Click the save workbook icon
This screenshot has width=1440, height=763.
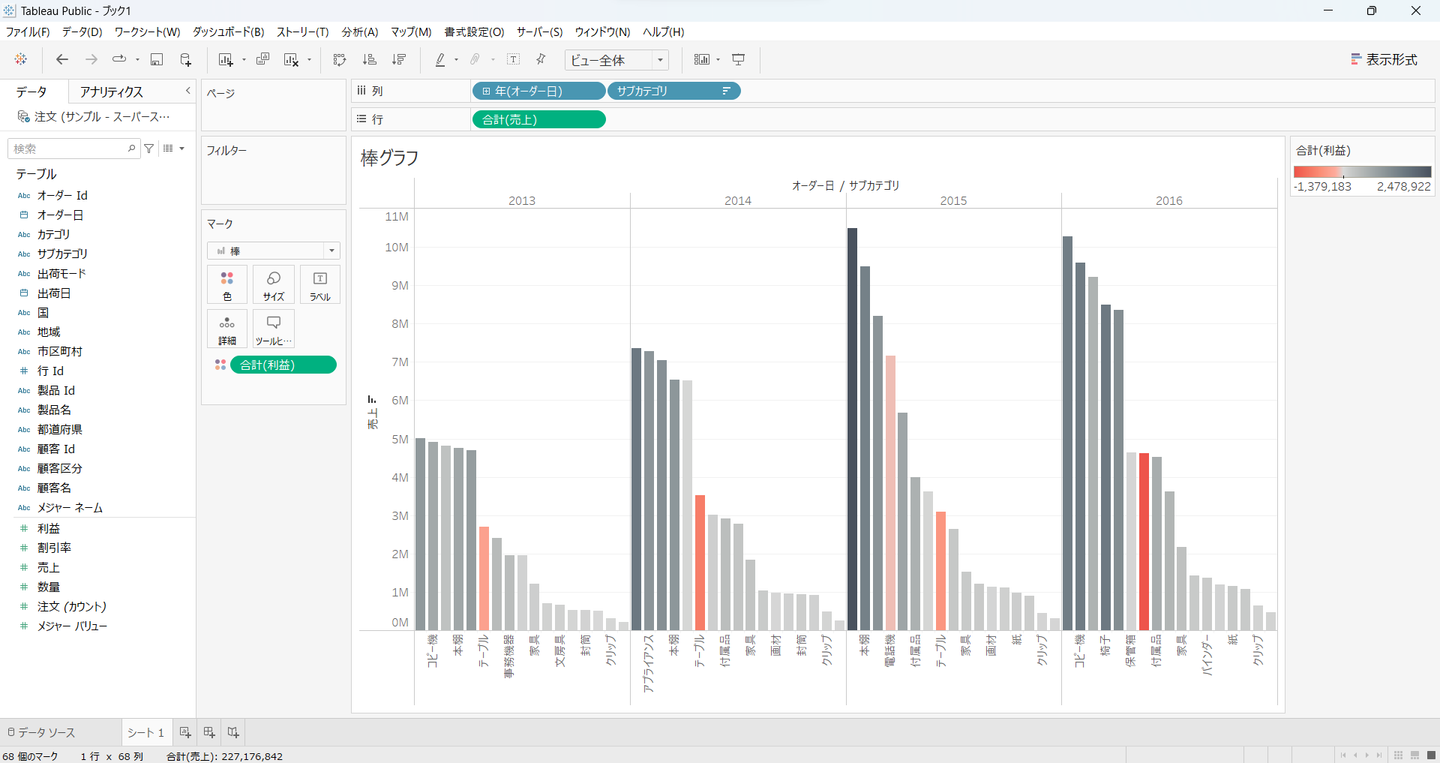point(156,60)
